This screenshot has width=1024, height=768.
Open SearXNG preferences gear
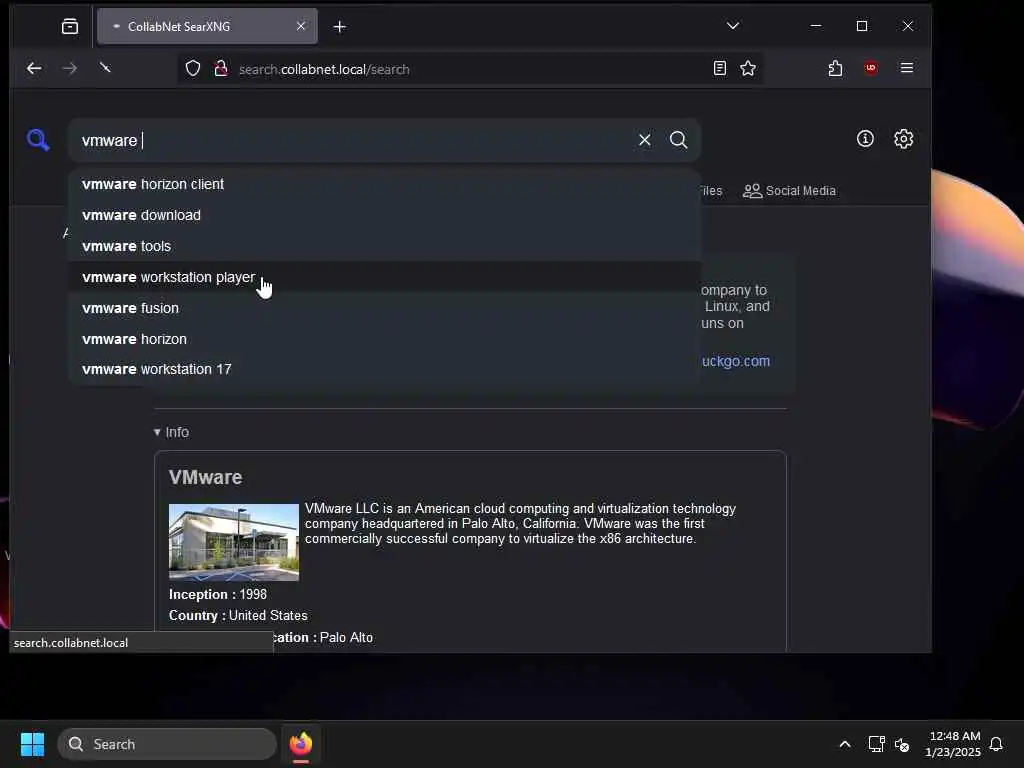click(903, 138)
